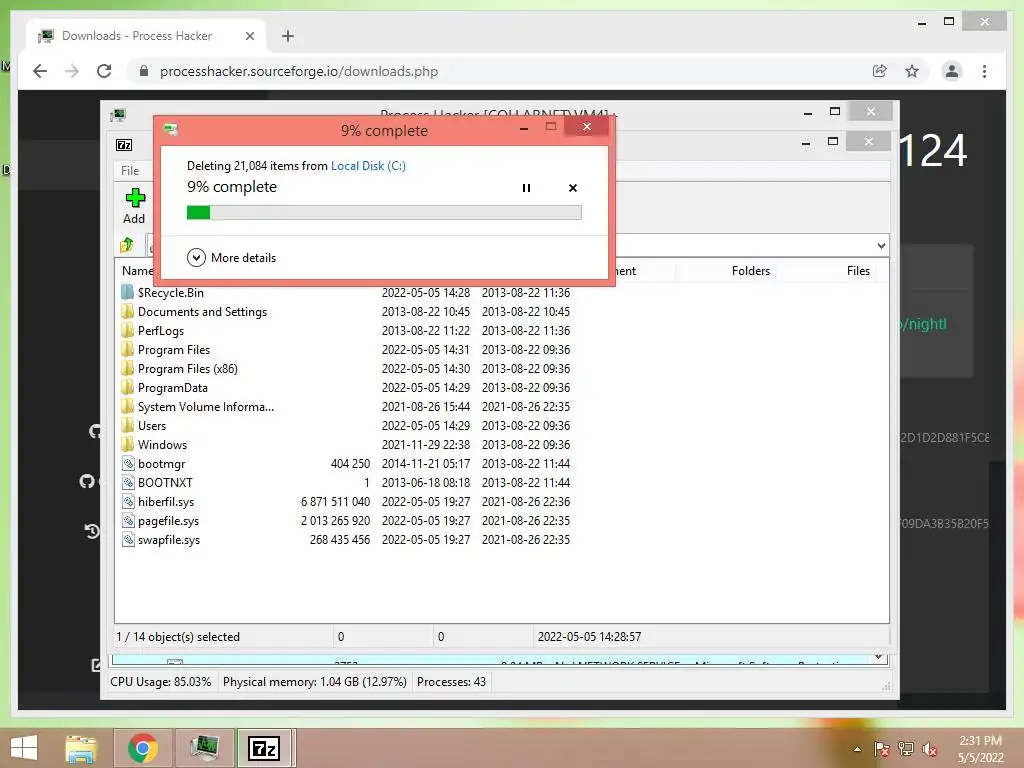Click the deletion progress bar
Screen dimensions: 1024x768
(384, 212)
